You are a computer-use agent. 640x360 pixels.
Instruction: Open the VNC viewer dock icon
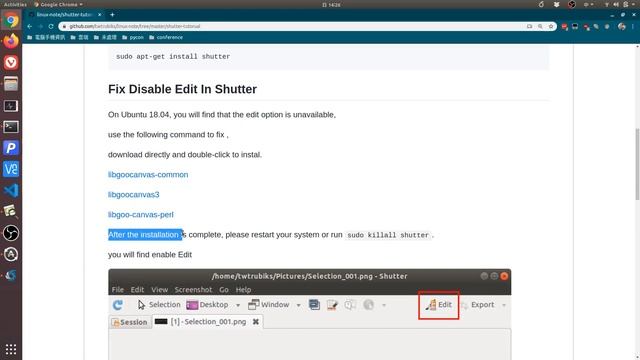[x=11, y=169]
